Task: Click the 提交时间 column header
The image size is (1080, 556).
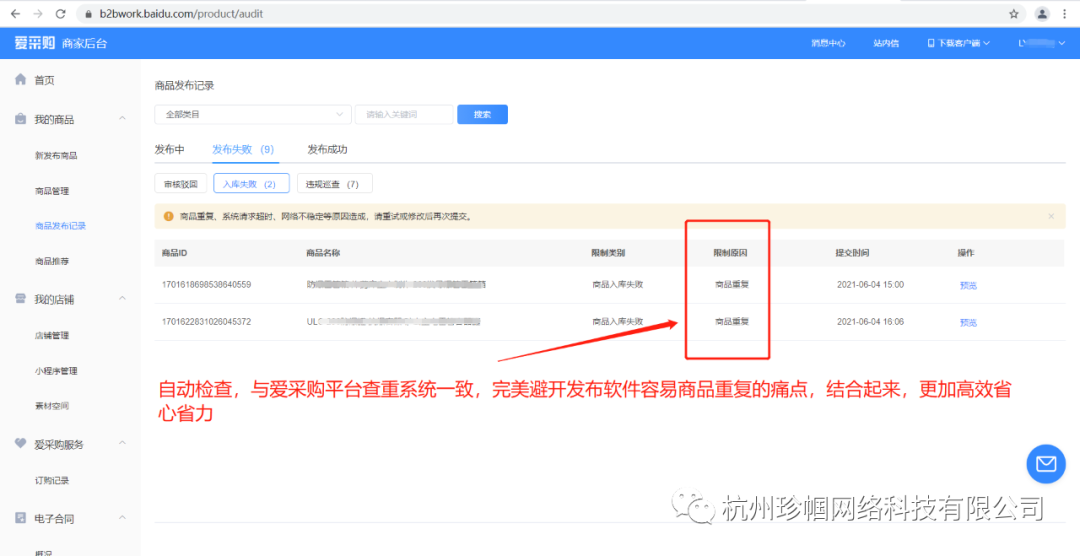Action: [x=852, y=253]
